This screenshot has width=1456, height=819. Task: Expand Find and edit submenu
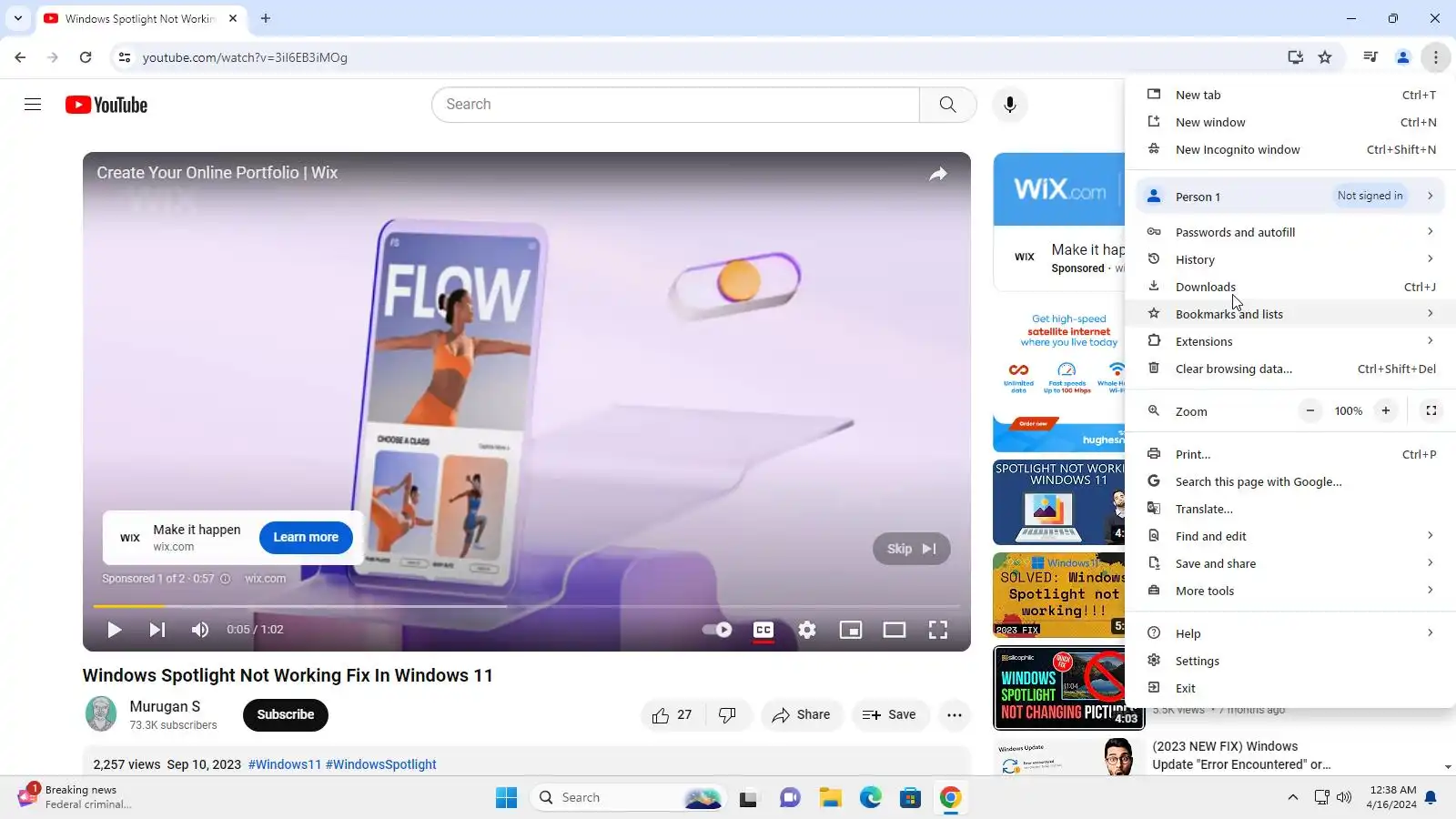tap(1290, 536)
